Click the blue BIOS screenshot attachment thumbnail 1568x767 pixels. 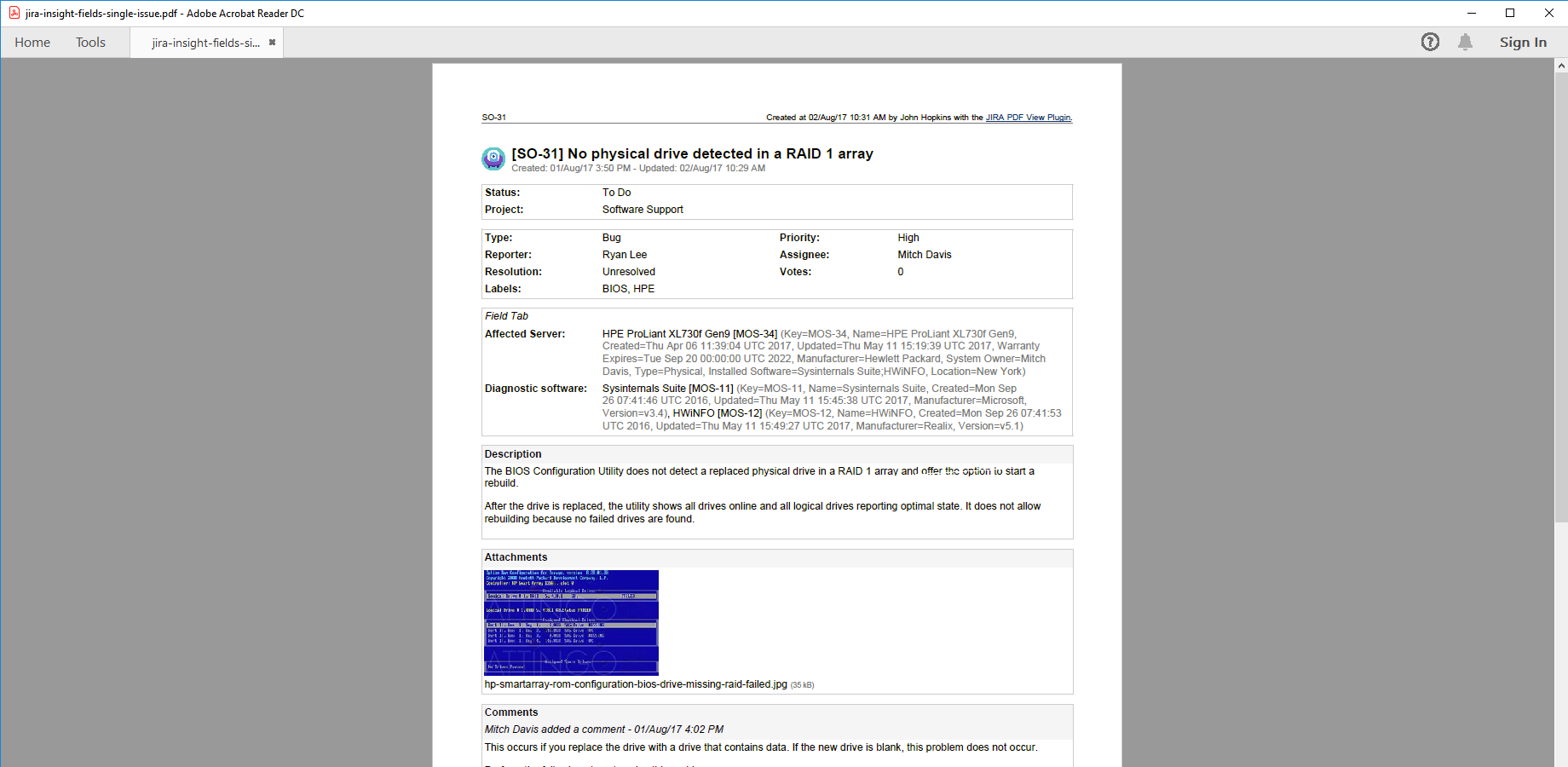[x=571, y=622]
